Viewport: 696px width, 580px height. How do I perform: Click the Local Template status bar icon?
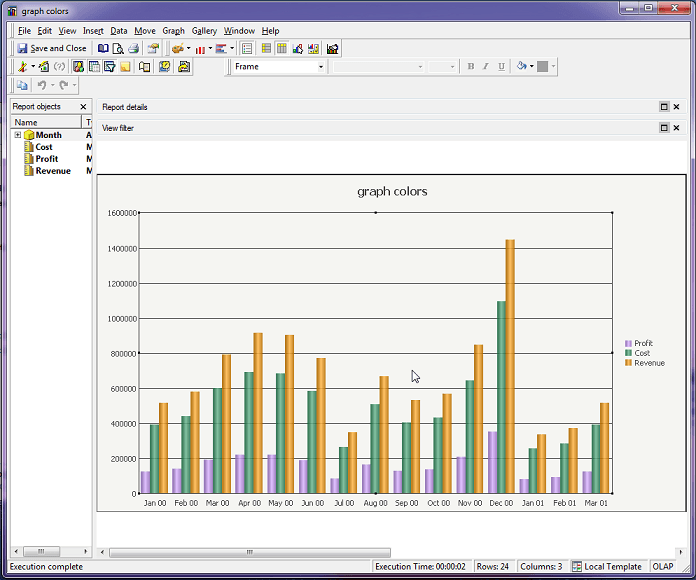pyautogui.click(x=577, y=567)
